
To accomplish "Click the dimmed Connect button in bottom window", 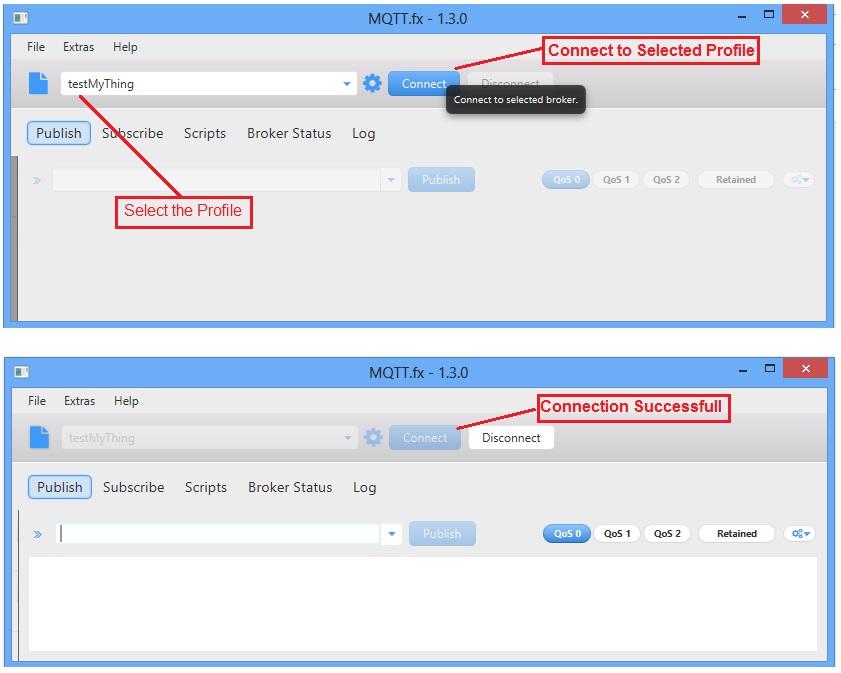I will [425, 438].
